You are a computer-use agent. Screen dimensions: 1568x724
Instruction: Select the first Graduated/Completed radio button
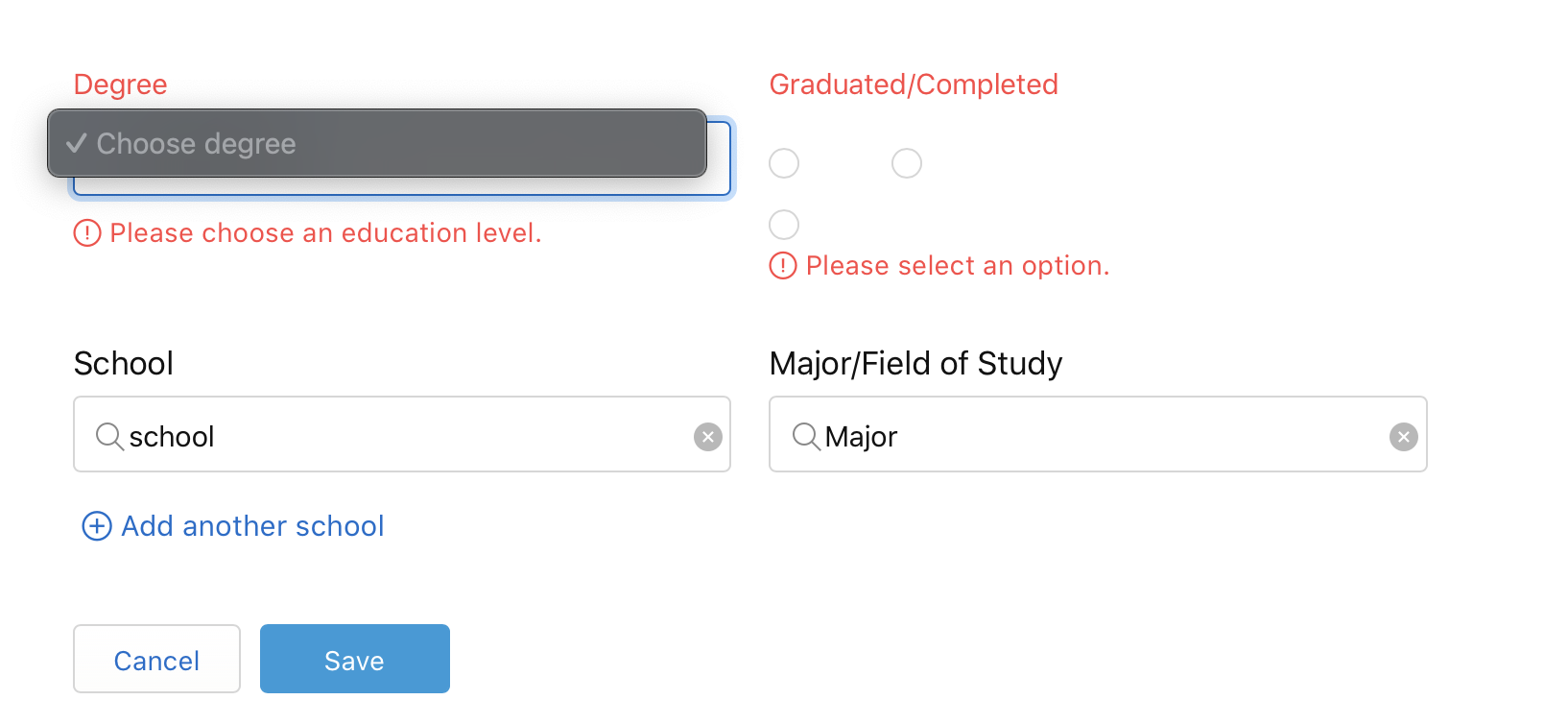coord(784,163)
